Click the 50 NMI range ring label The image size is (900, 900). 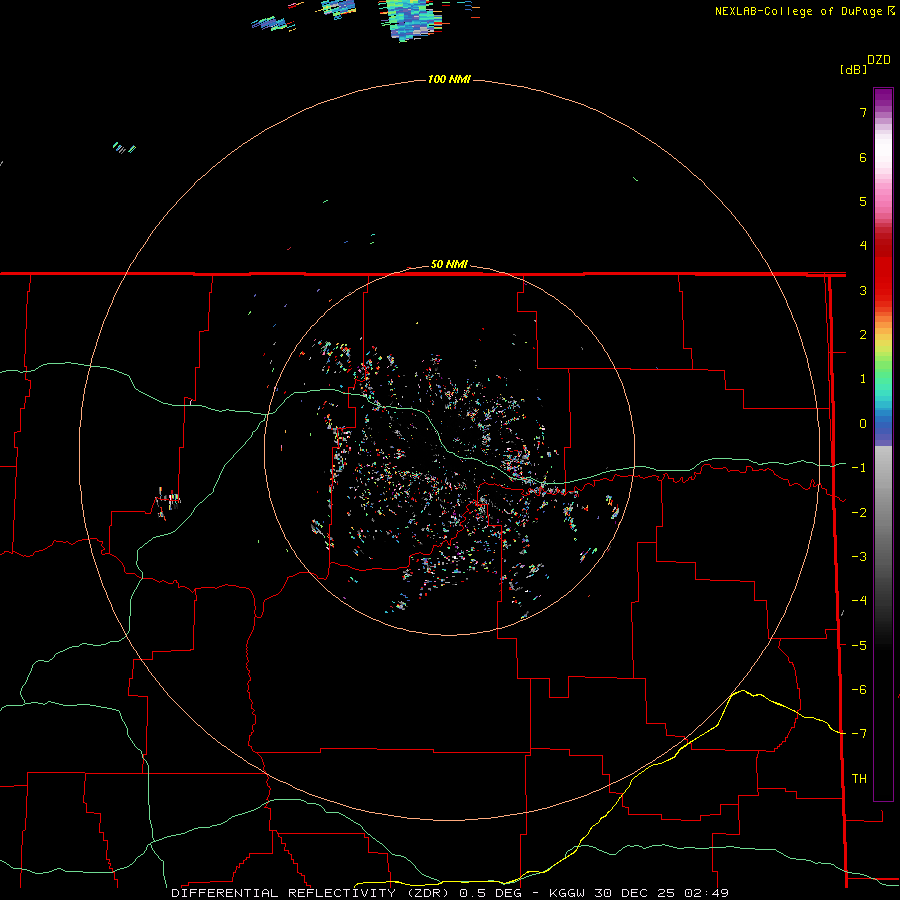coord(449,264)
